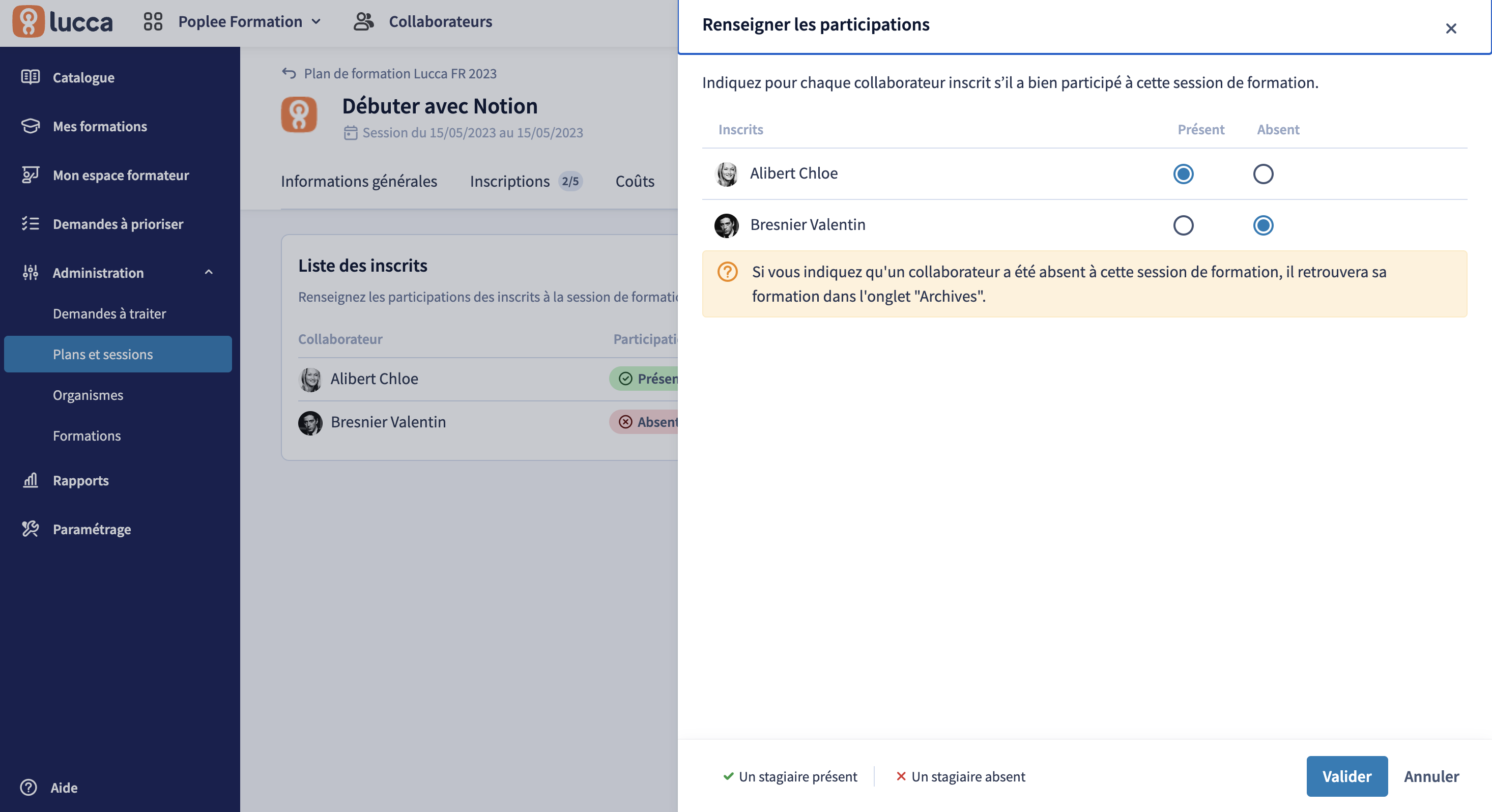This screenshot has width=1492, height=812.
Task: Click the back arrow to Plan de formation
Action: click(x=289, y=73)
